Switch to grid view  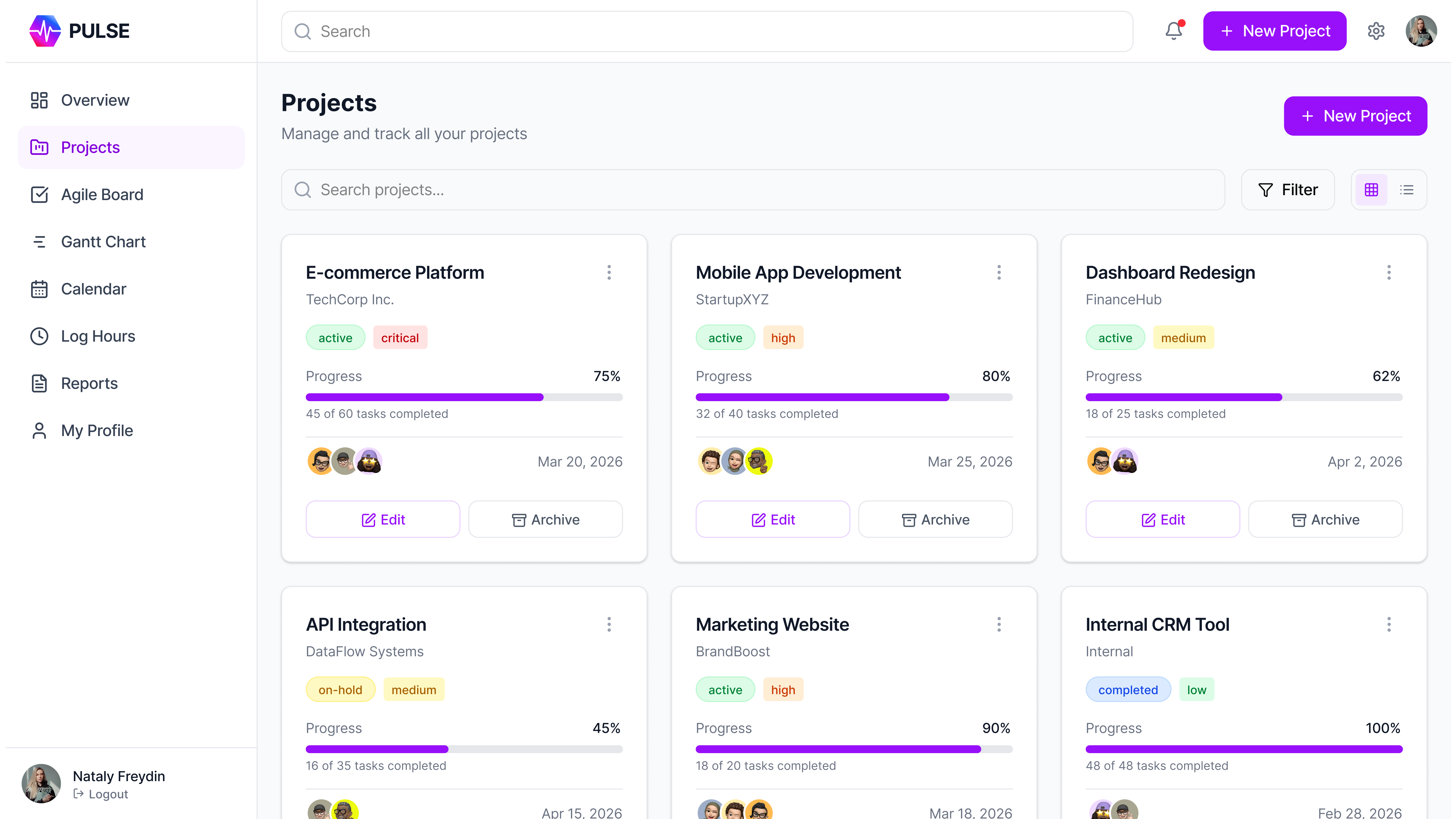click(x=1371, y=190)
